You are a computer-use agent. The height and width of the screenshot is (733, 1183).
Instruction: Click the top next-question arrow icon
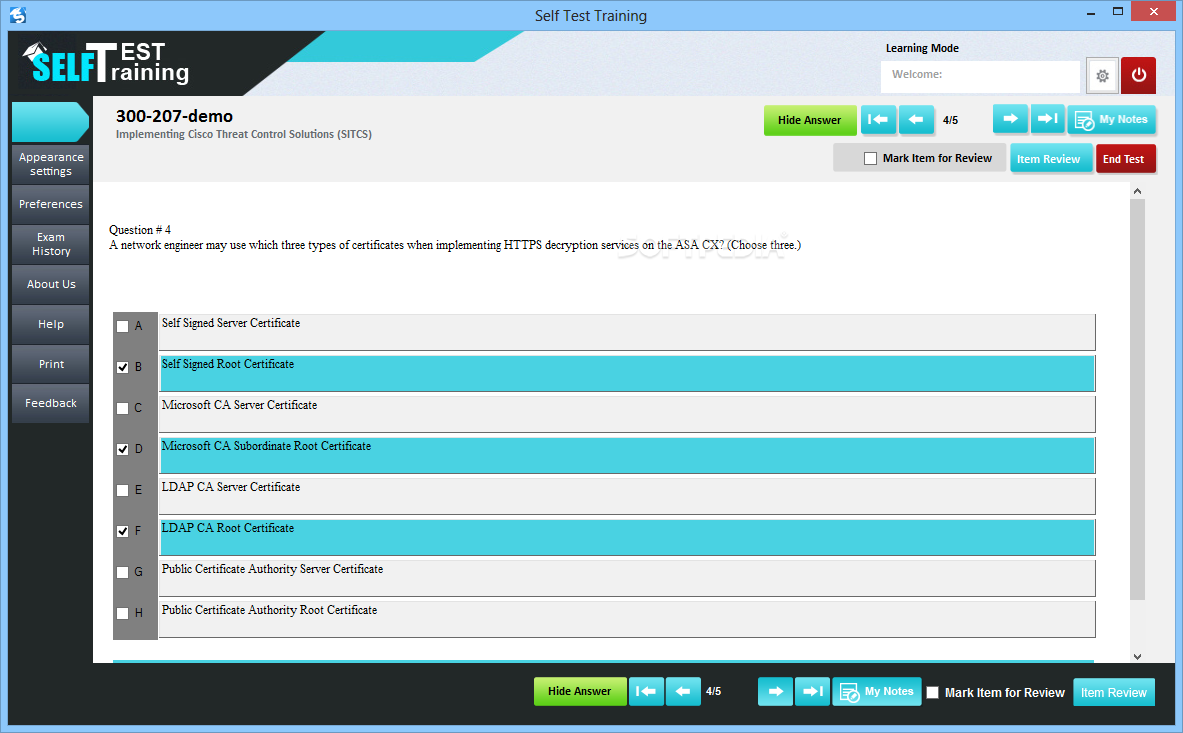tap(1010, 119)
